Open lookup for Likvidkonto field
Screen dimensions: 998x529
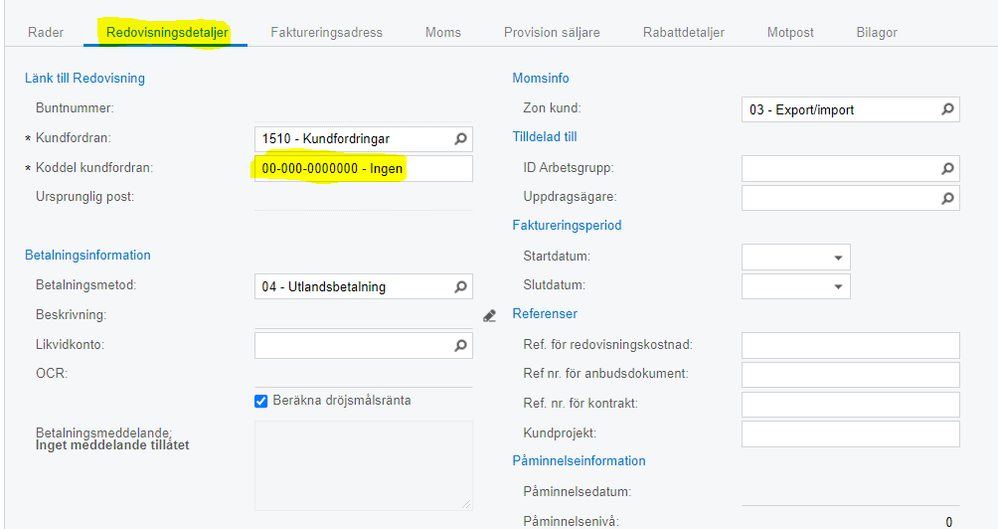click(460, 346)
